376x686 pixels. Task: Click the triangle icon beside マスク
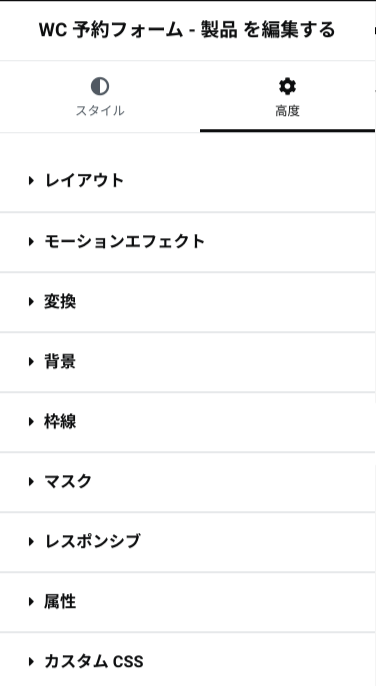click(31, 481)
